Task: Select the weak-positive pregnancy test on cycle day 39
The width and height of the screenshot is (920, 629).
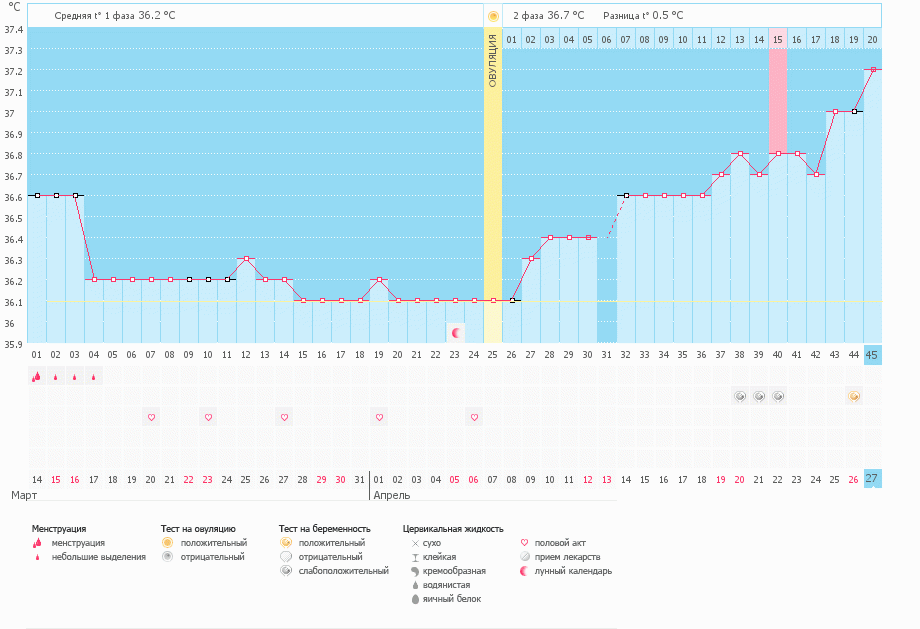Action: [759, 397]
